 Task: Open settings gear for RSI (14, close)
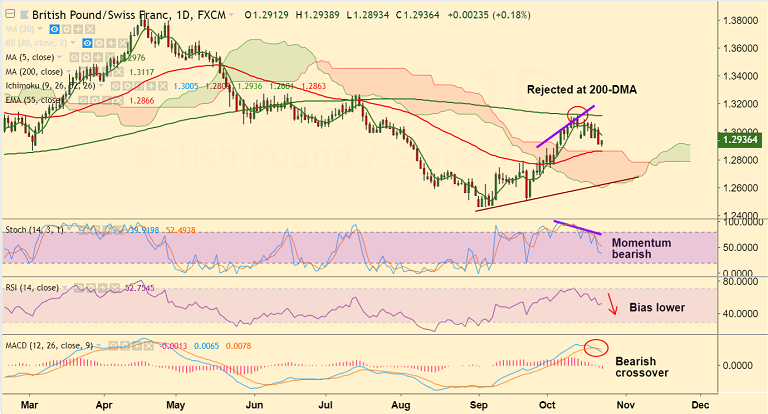coord(91,288)
